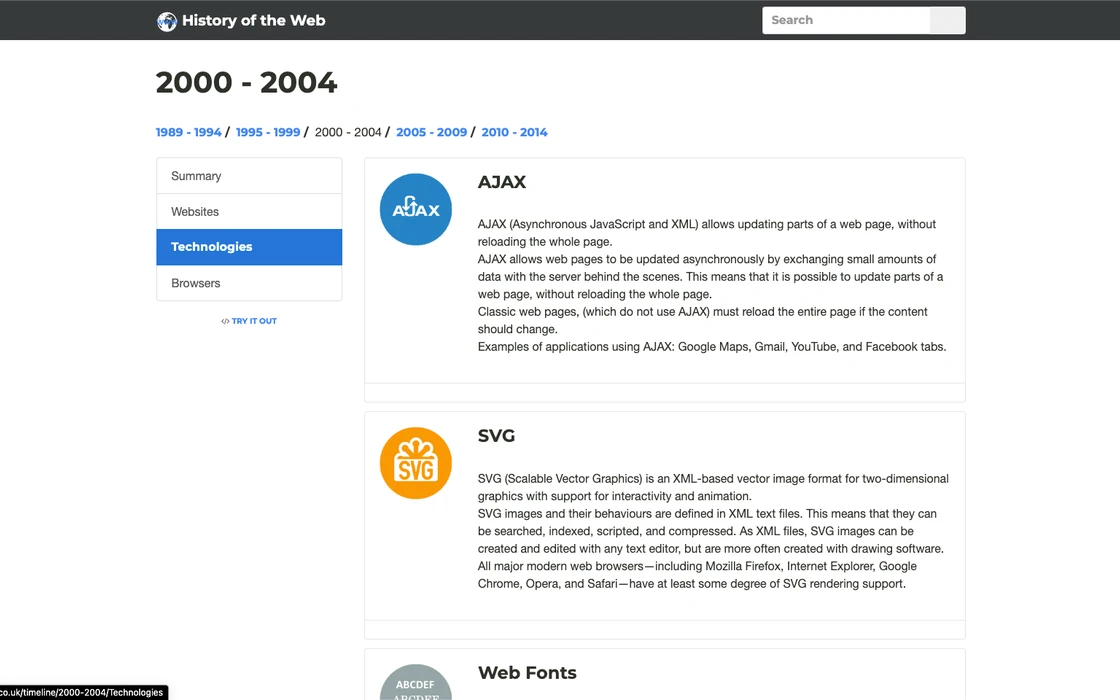Click the TRY IT OUT link

coord(254,321)
